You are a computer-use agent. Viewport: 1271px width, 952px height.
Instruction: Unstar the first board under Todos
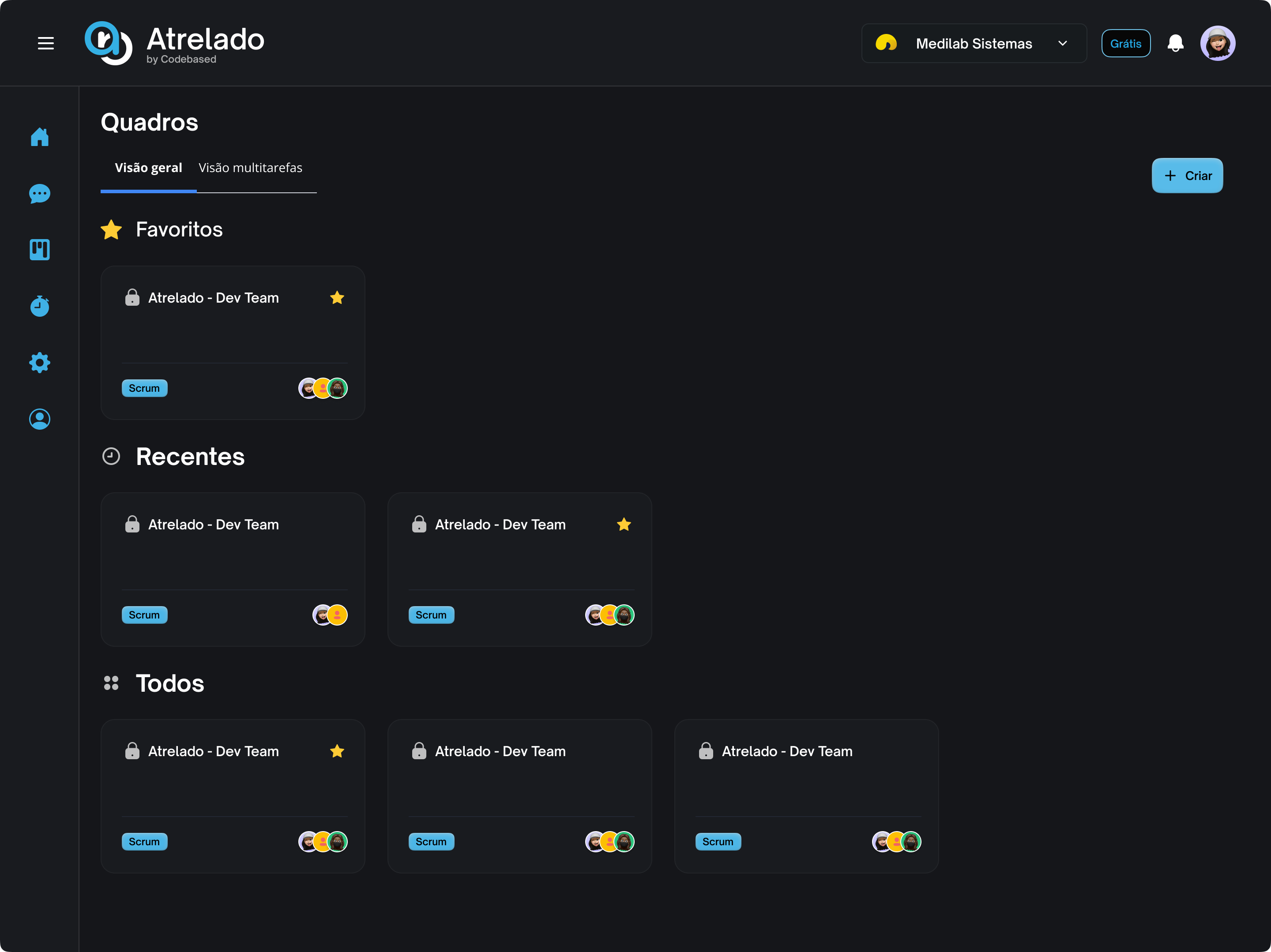(337, 751)
